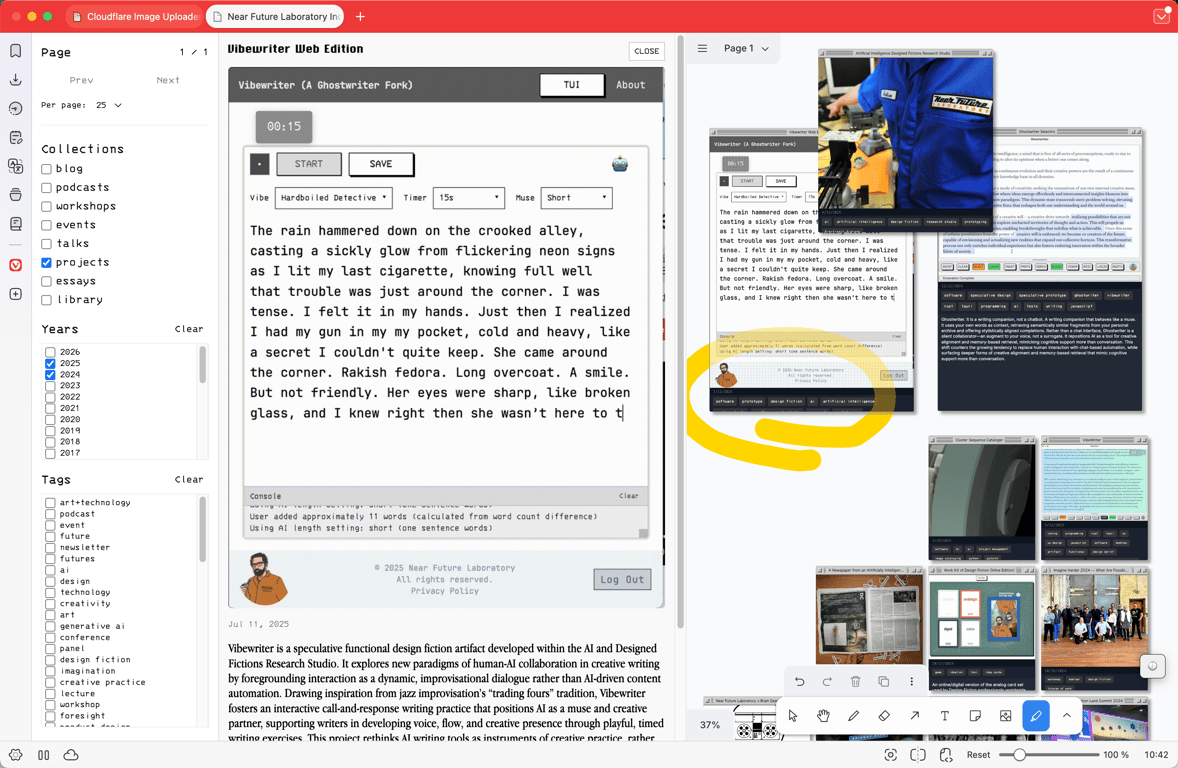Image resolution: width=1178 pixels, height=768 pixels.
Task: Clear the Console output
Action: click(x=629, y=496)
